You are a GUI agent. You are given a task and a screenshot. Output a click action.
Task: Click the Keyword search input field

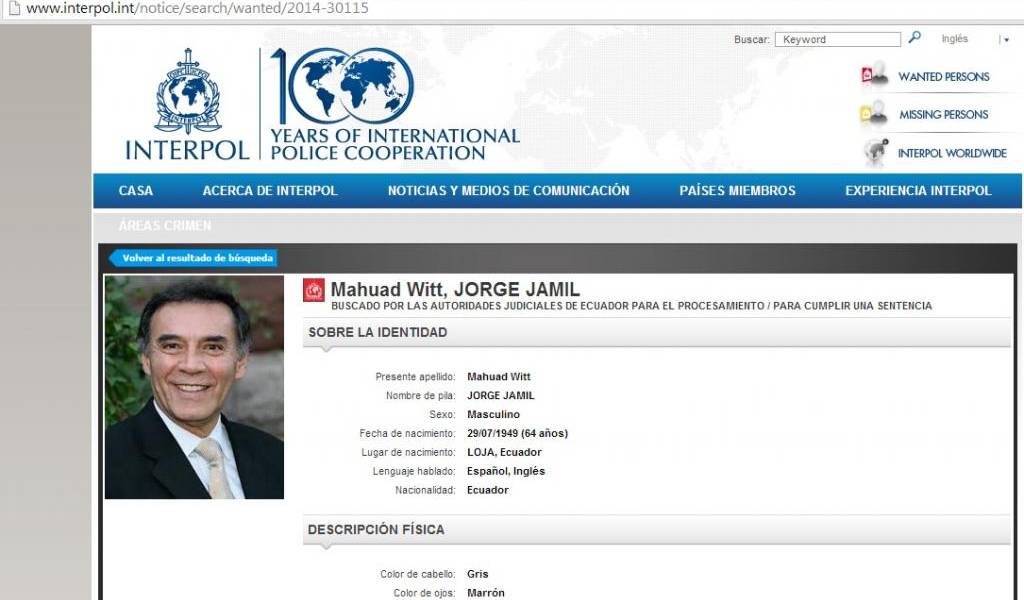point(838,39)
